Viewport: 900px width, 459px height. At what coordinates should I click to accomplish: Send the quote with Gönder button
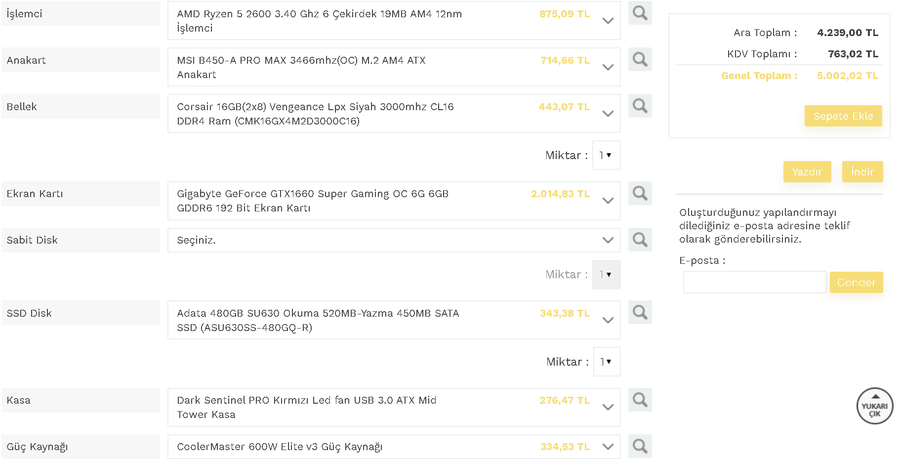[x=856, y=283]
